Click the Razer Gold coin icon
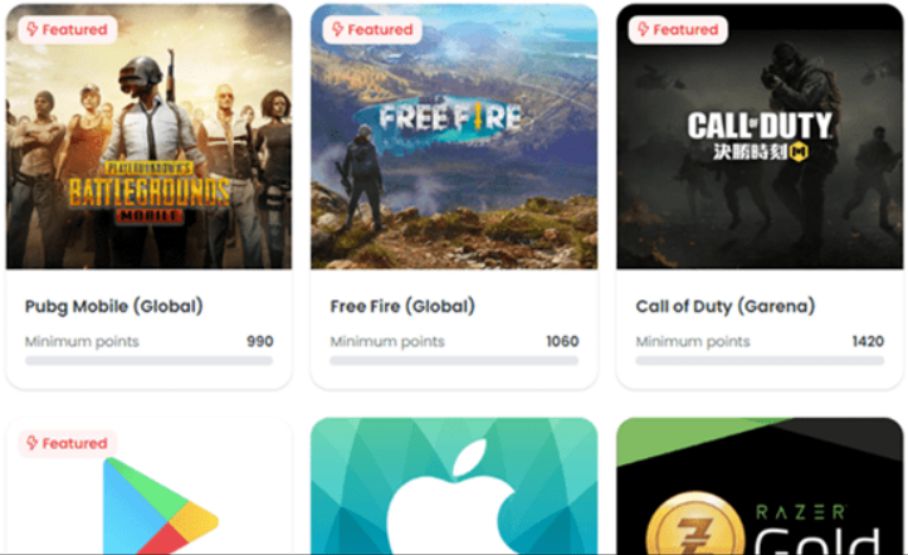 tap(695, 524)
